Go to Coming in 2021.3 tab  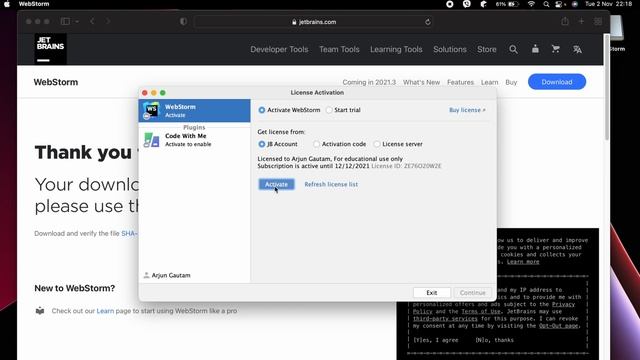(x=369, y=82)
